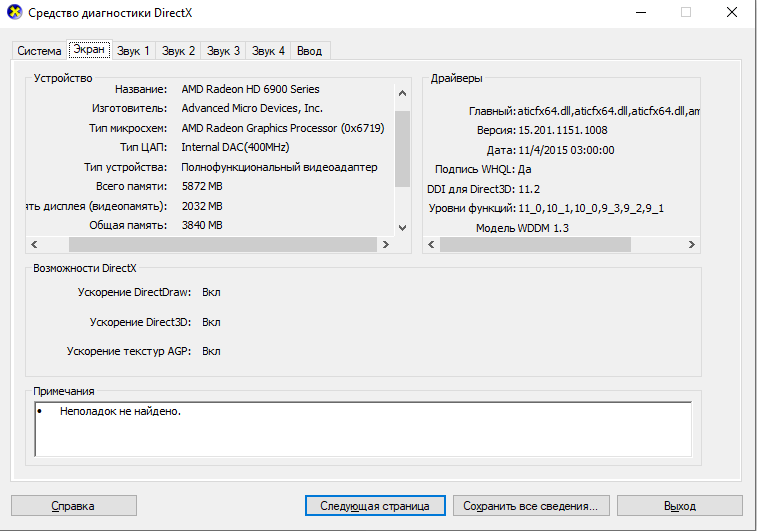
Task: Click the Модель WDDM 1.3 text
Action: coord(522,228)
